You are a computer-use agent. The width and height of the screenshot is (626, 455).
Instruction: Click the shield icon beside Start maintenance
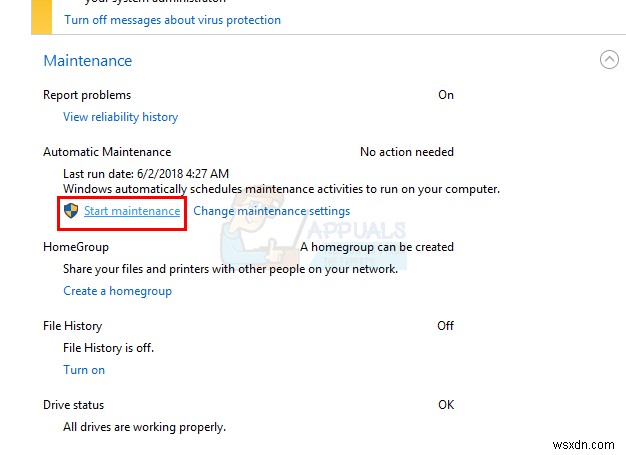(x=71, y=211)
